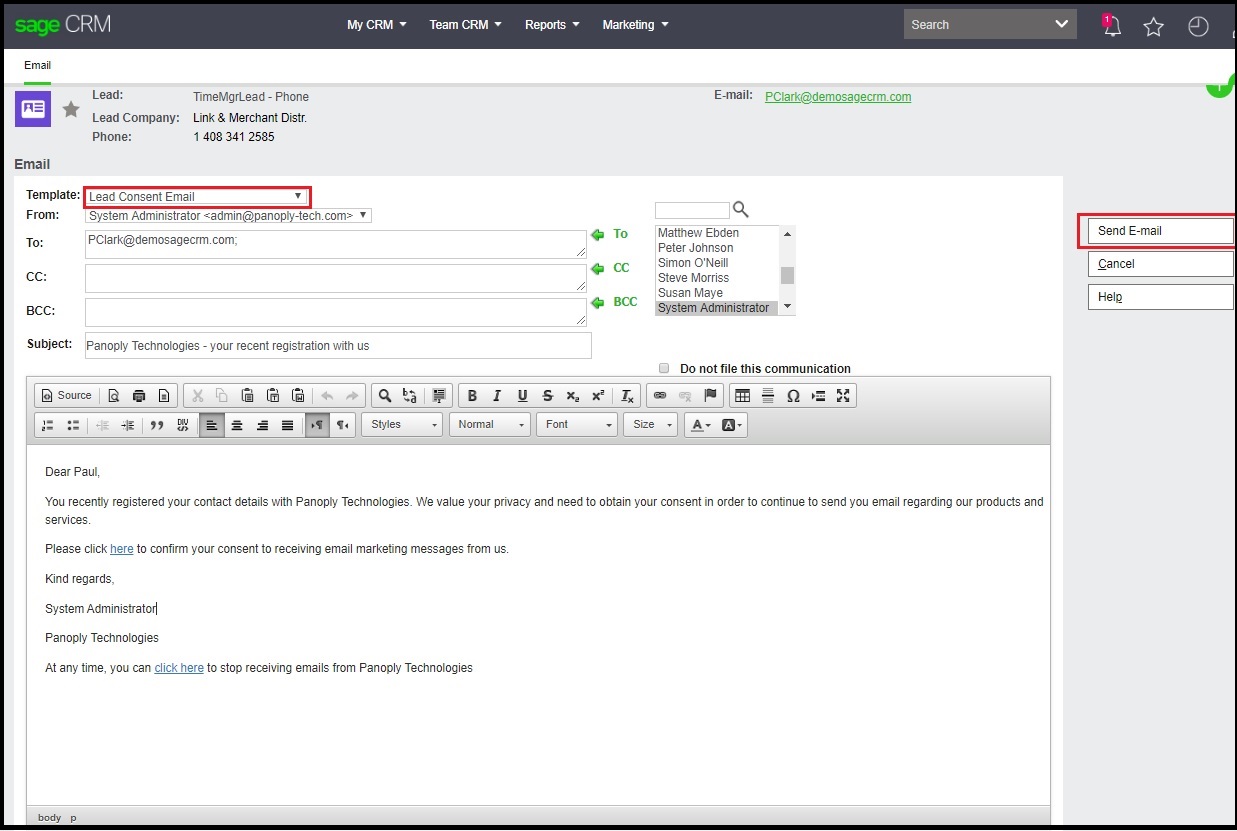Click the green To arrow button
Image resolution: width=1237 pixels, height=831 pixels.
pos(598,234)
